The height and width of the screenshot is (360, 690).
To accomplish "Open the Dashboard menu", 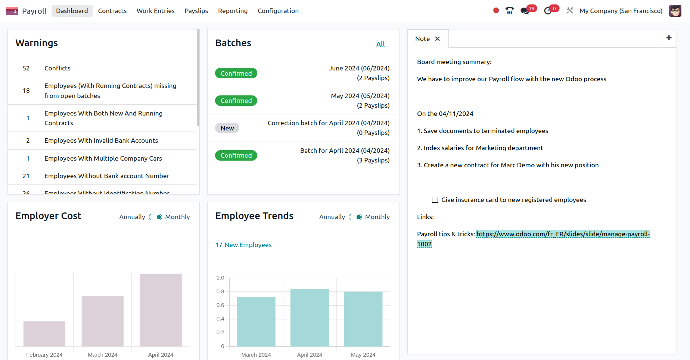I will pos(72,11).
